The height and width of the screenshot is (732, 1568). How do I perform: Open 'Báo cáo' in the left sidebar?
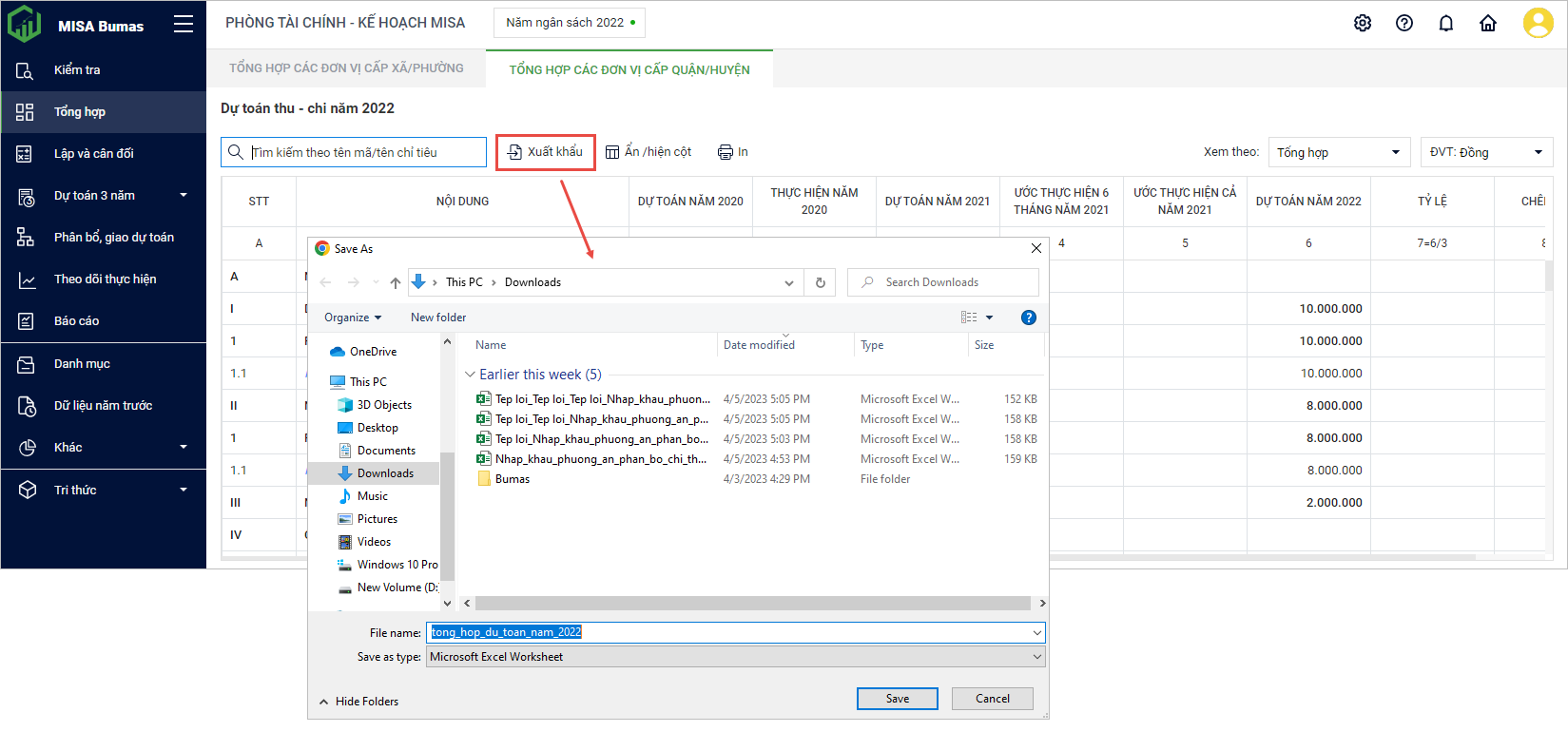(76, 321)
